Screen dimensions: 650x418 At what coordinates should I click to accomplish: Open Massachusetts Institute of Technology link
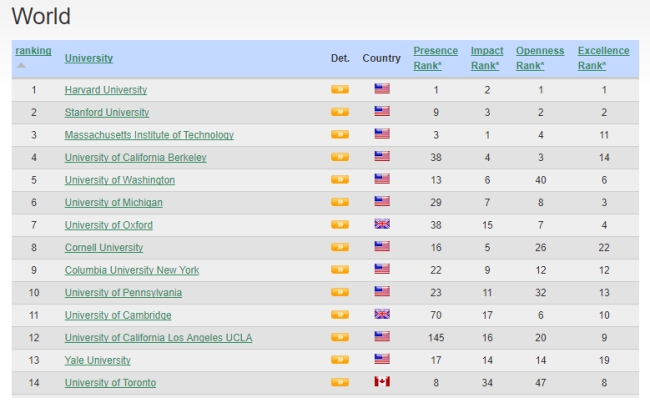[149, 135]
